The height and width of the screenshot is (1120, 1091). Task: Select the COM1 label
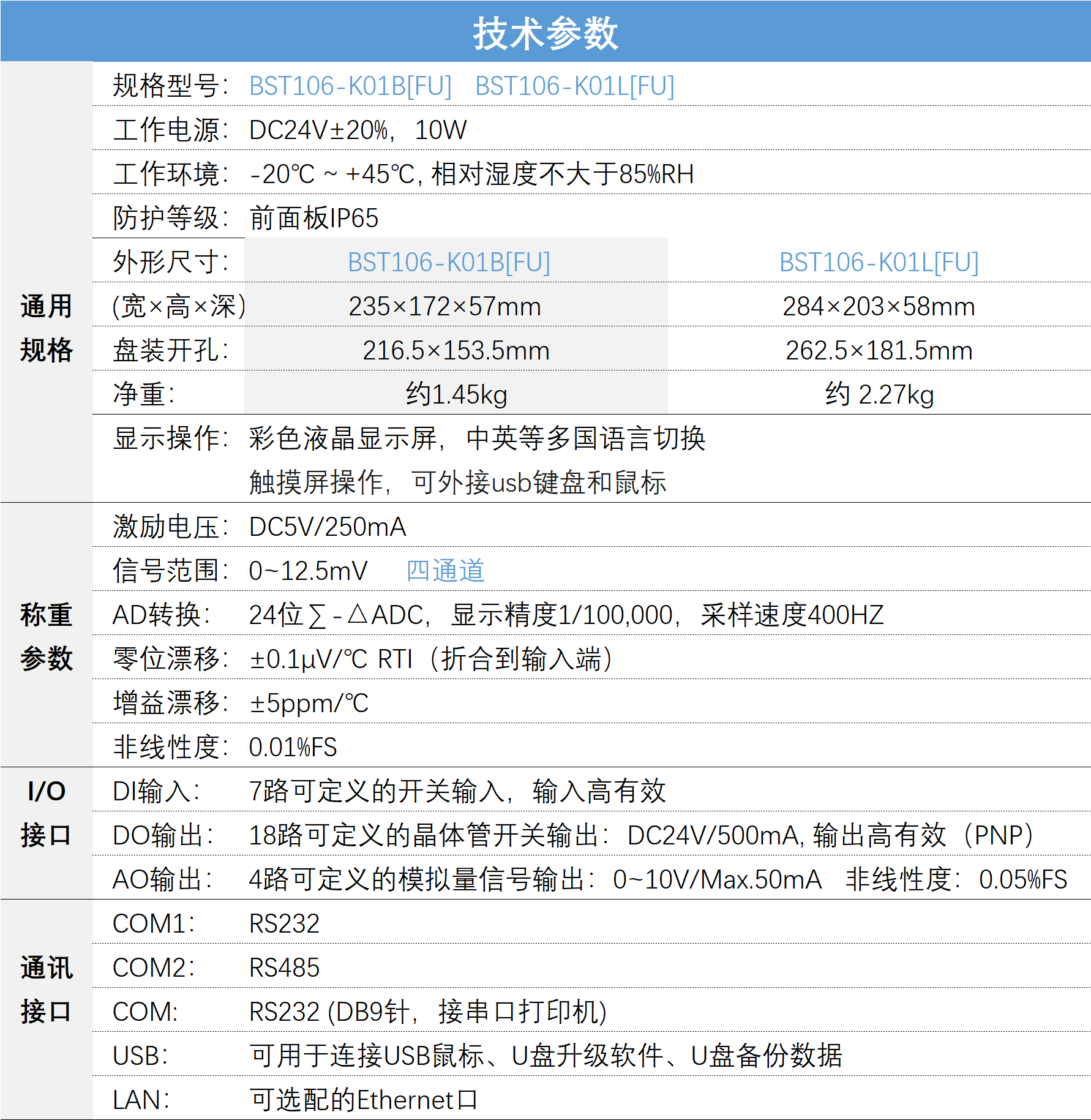coord(154,923)
